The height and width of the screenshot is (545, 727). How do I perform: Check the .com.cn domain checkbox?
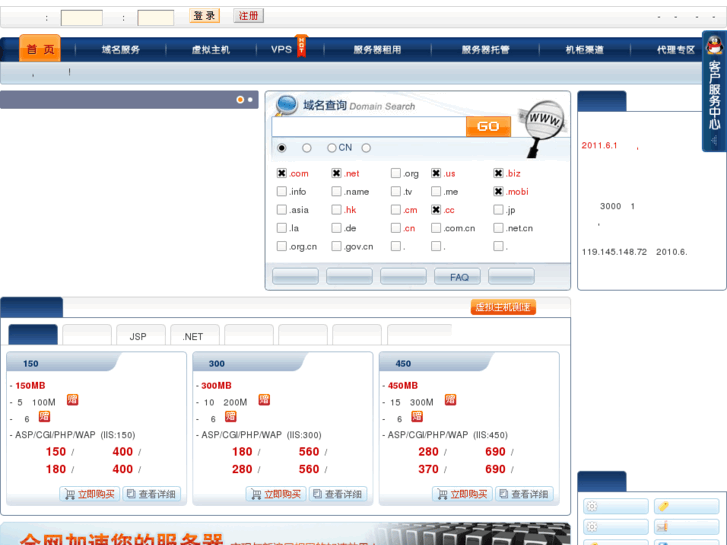436,228
